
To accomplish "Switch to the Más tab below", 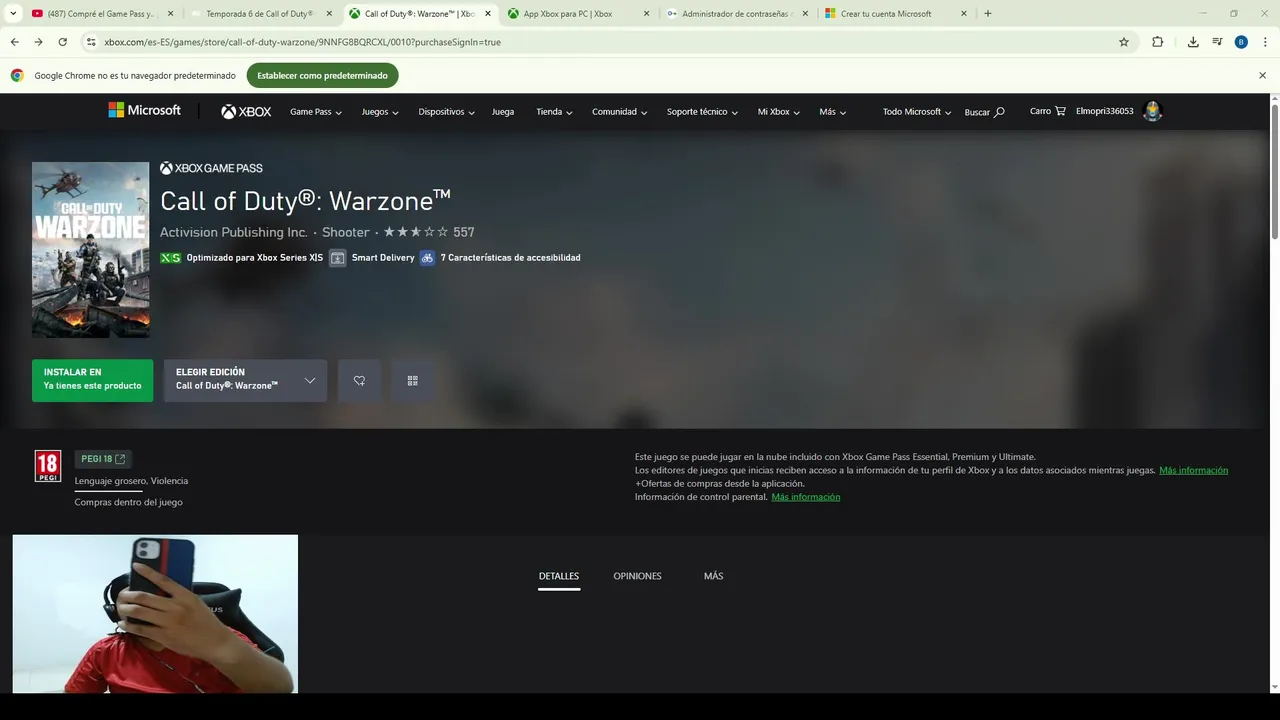I will tap(713, 576).
